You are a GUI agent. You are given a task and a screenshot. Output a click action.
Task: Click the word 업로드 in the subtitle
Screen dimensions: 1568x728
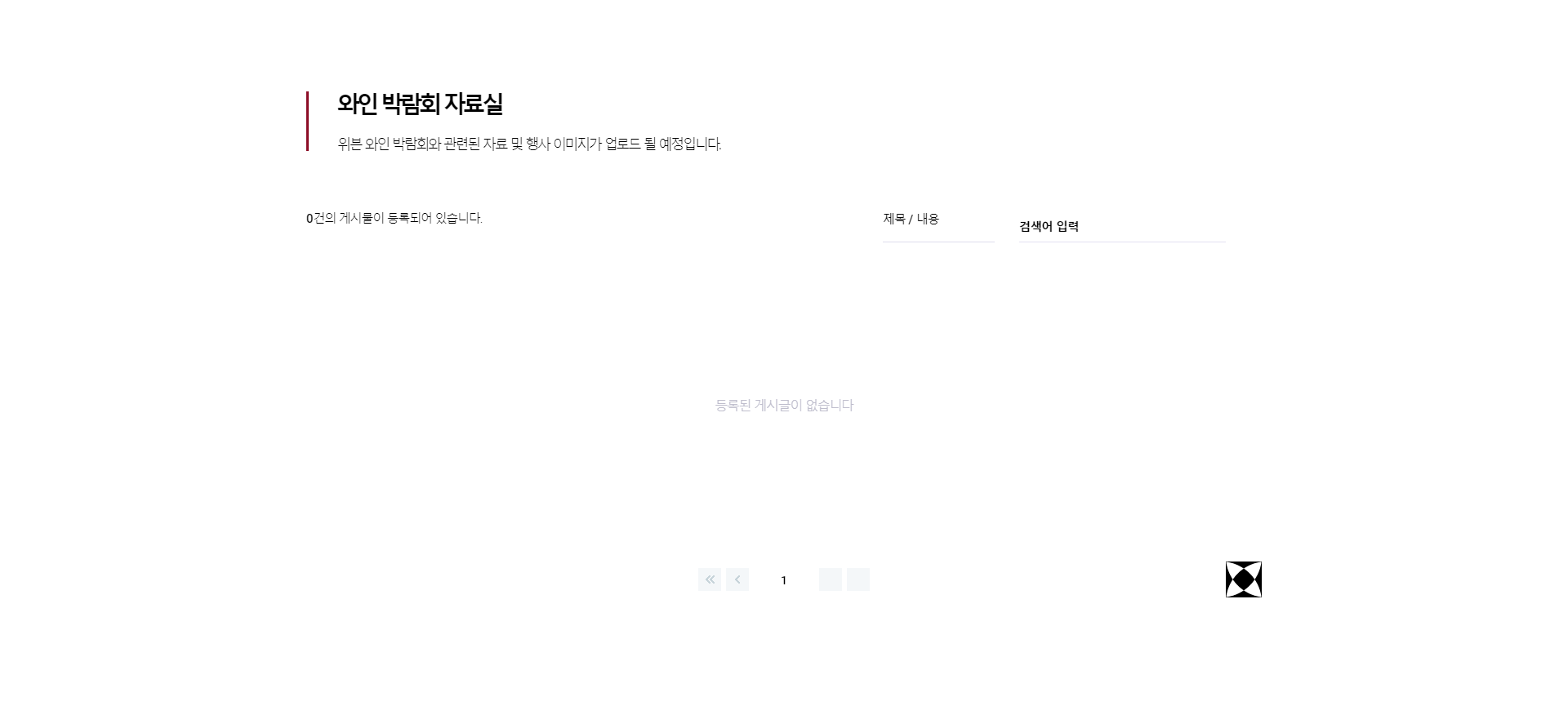click(x=623, y=144)
